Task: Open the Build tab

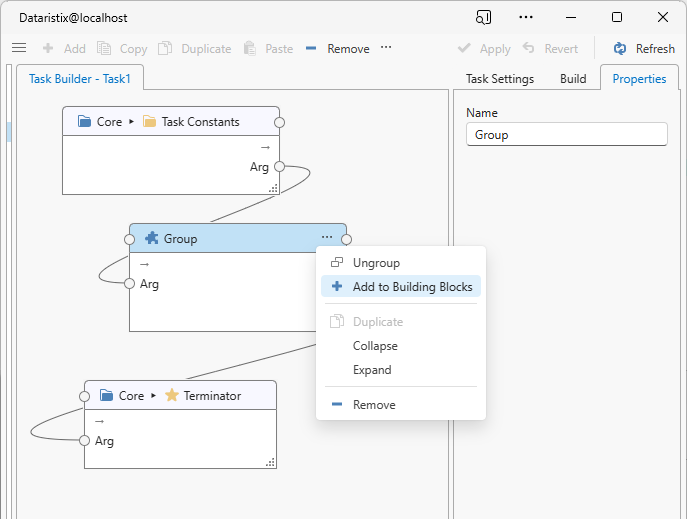Action: [x=573, y=79]
